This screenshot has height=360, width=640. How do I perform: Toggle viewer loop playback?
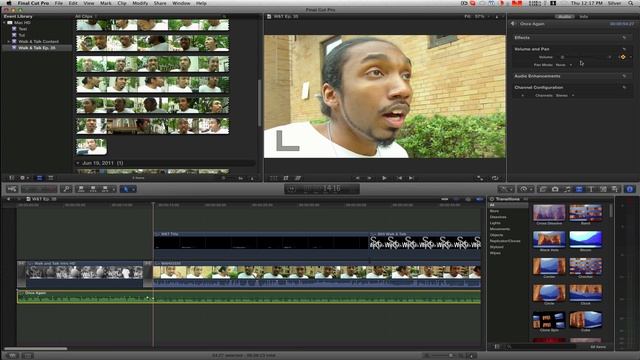(x=495, y=178)
